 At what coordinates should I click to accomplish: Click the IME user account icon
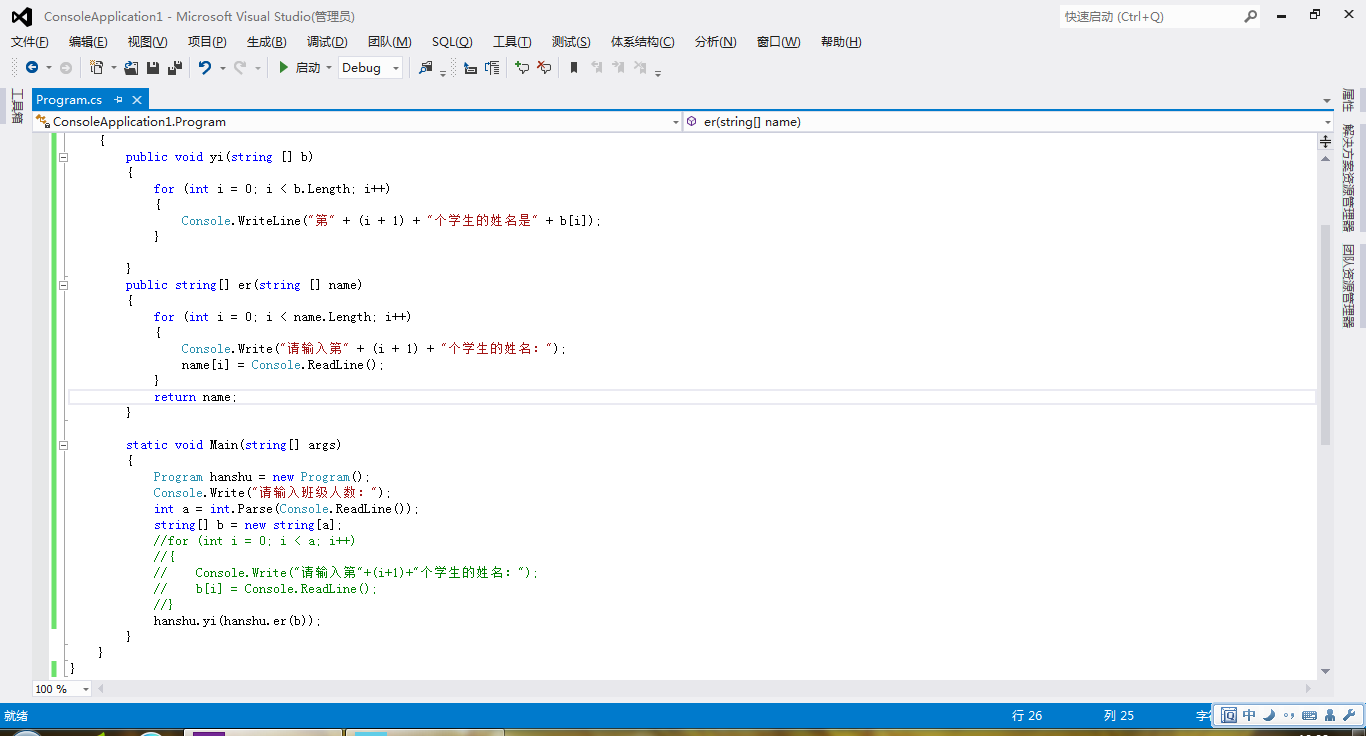(x=1330, y=715)
